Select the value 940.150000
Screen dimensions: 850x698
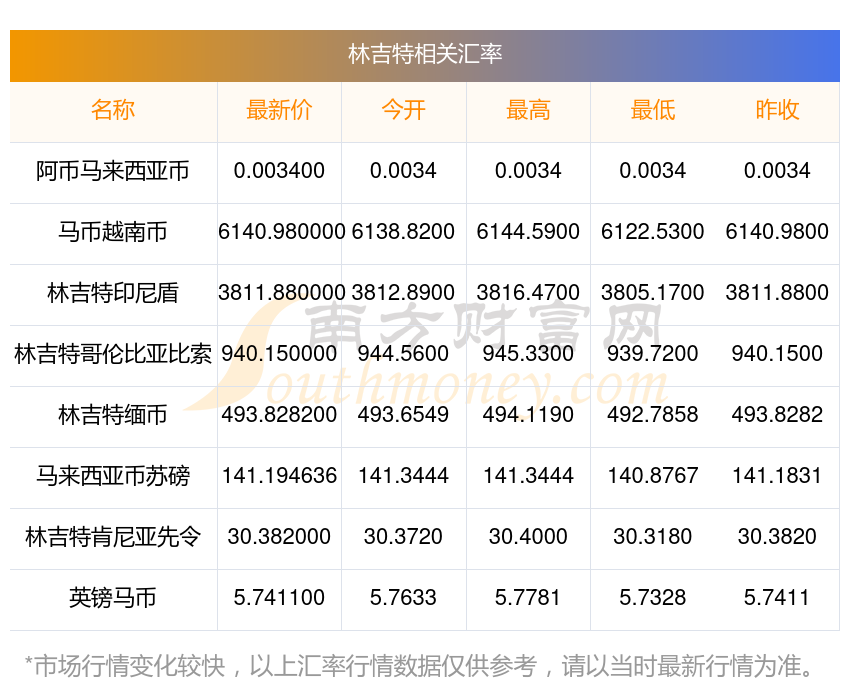[279, 354]
